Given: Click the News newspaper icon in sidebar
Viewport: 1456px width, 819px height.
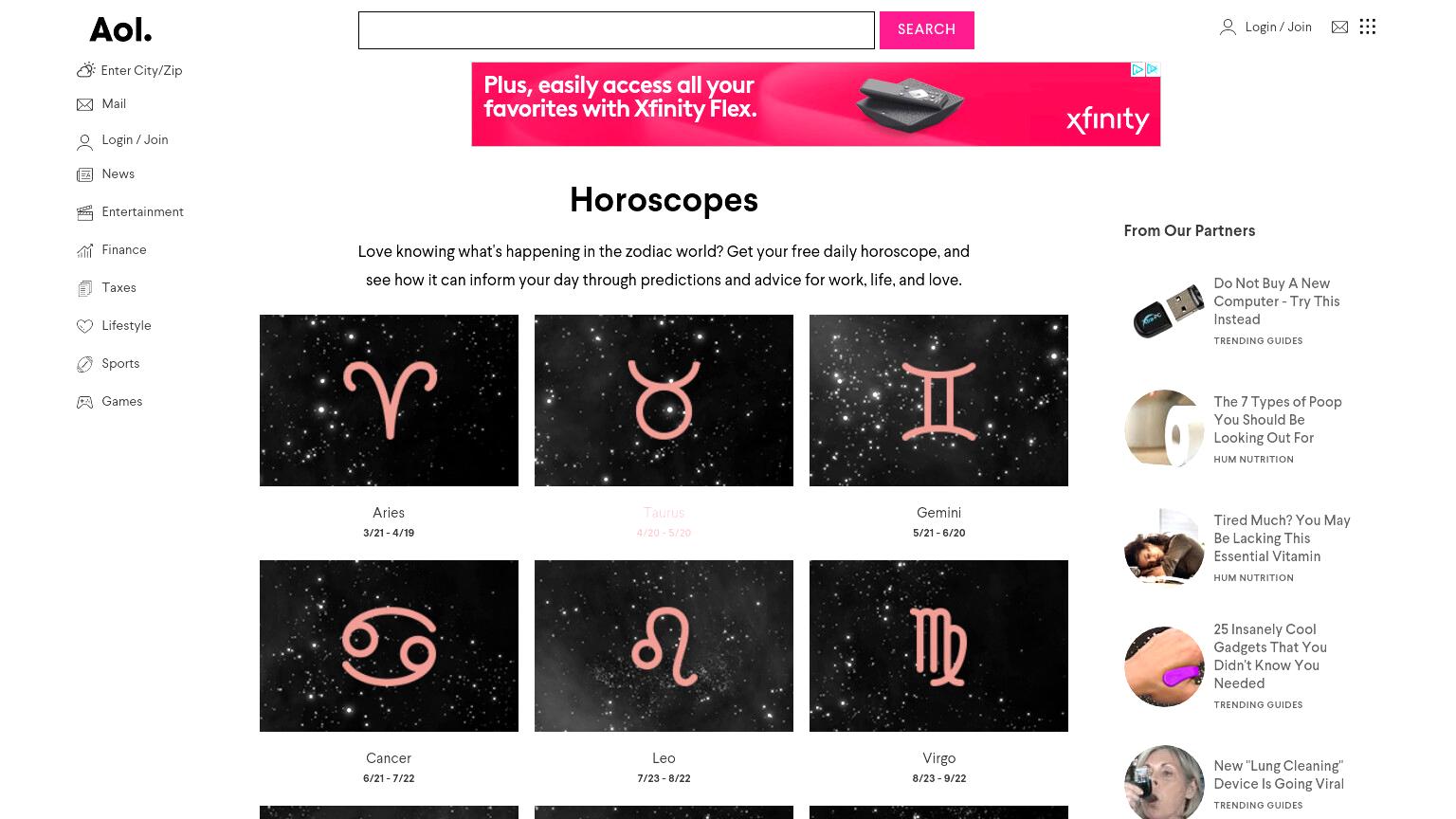Looking at the screenshot, I should click(84, 174).
